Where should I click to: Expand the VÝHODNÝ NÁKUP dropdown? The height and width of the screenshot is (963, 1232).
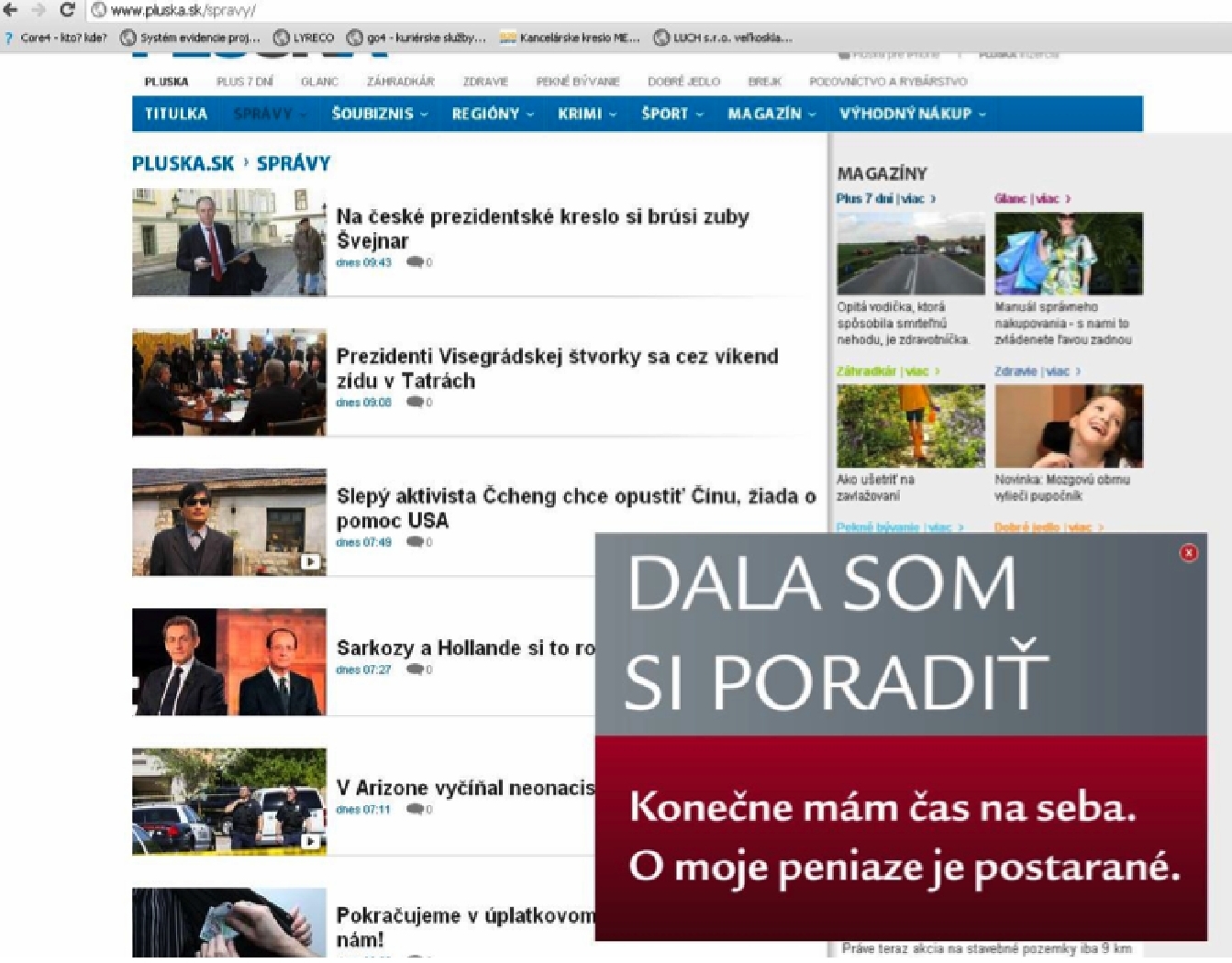912,114
